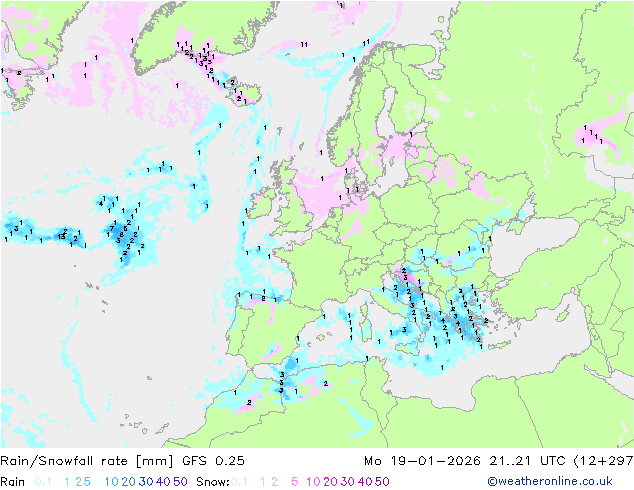Screen dimensions: 634x490
Task: Click the 'Snow:' legend label
Action: [213, 482]
